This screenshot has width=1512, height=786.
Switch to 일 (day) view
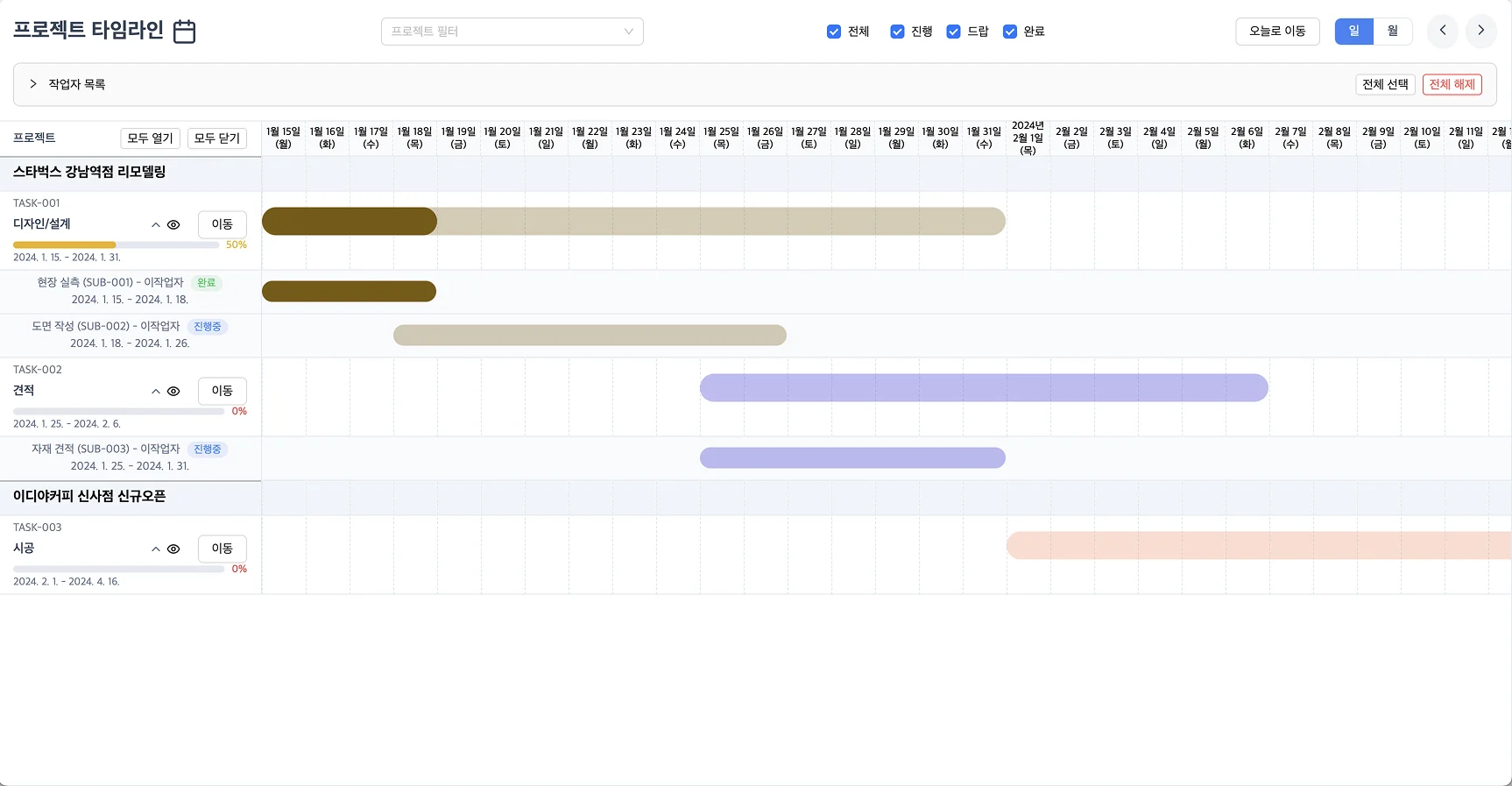coord(1353,32)
